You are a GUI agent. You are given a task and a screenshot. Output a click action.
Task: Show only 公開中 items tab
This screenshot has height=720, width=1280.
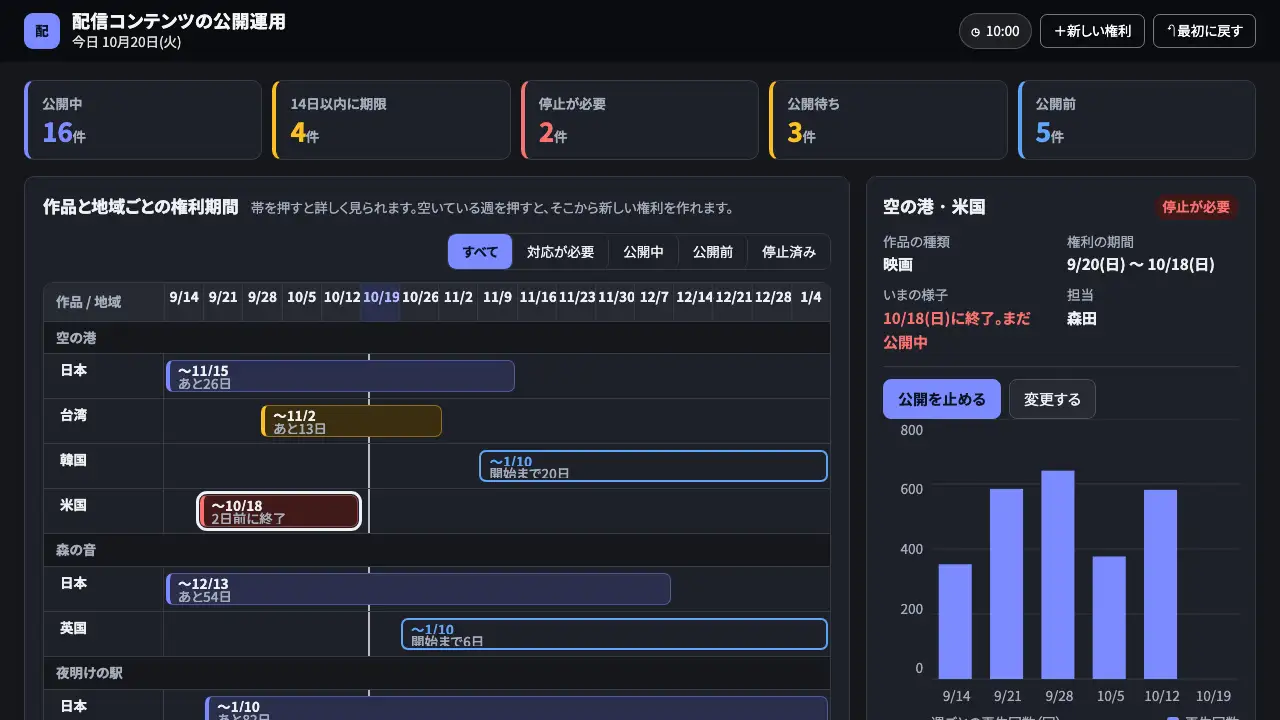643,252
